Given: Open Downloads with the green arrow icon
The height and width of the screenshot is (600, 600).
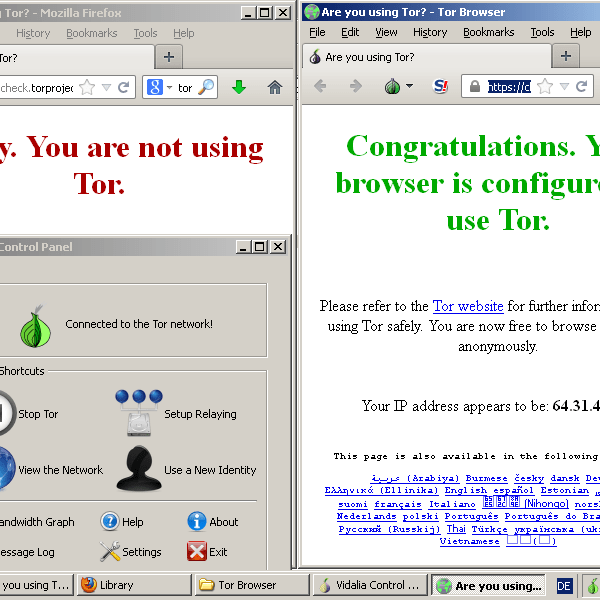Looking at the screenshot, I should pyautogui.click(x=239, y=87).
